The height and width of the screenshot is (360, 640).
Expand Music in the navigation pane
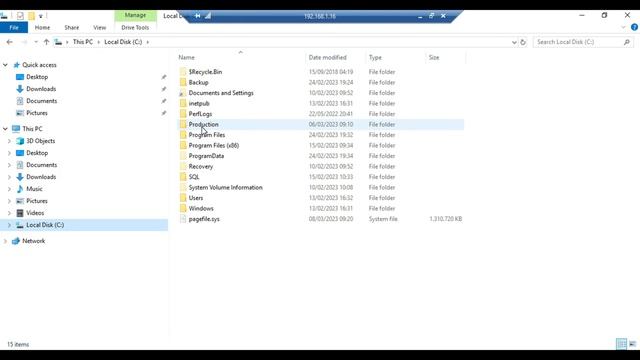pos(9,189)
